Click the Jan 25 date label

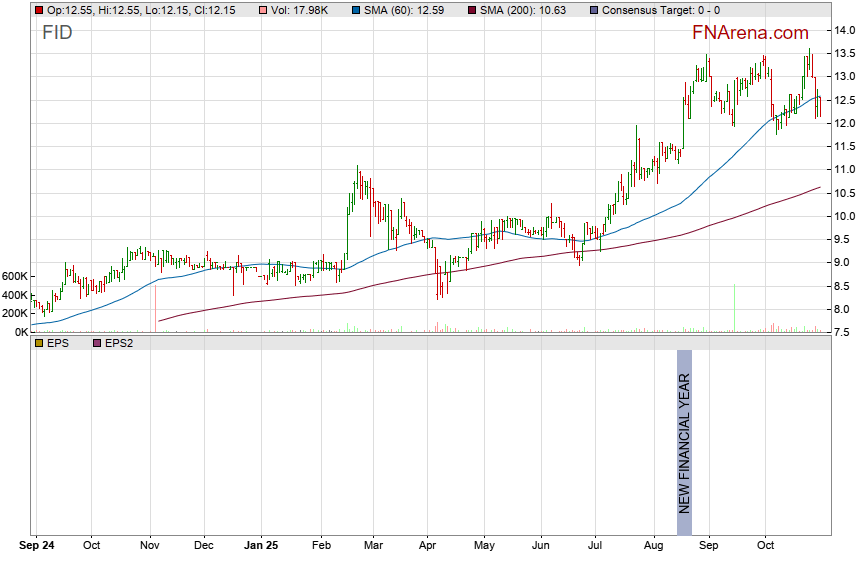(x=261, y=546)
